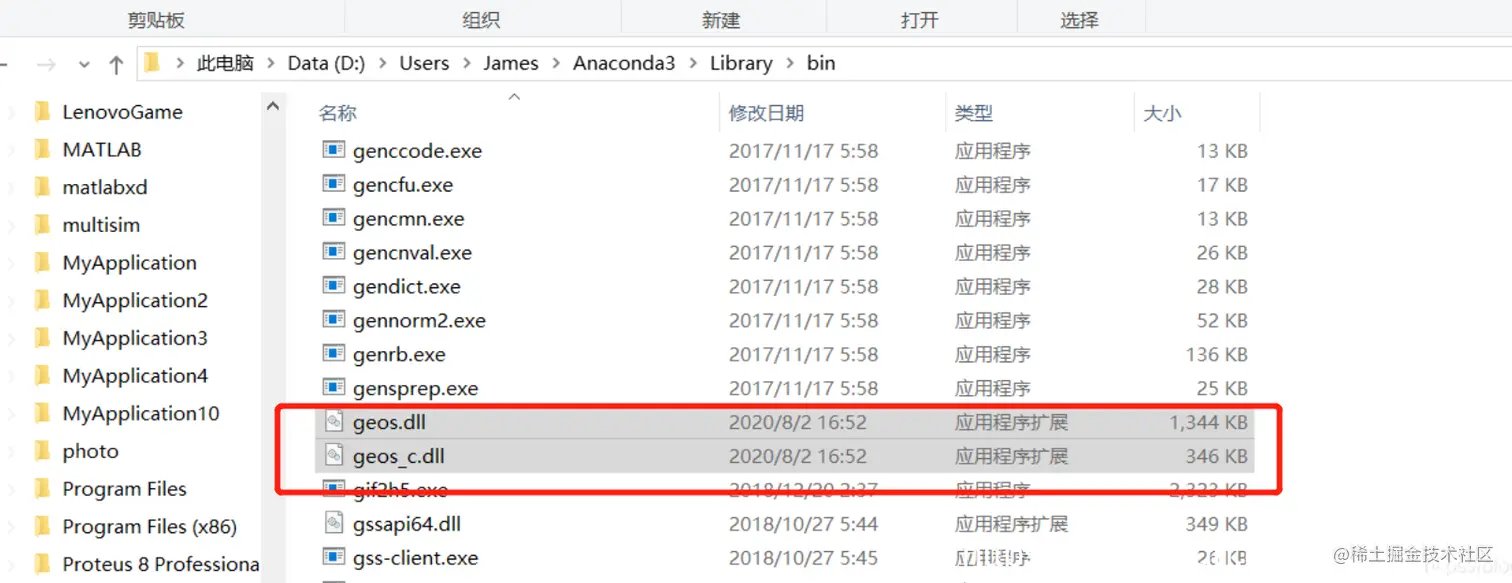
Task: Select the genccode.exe file icon
Action: point(333,150)
